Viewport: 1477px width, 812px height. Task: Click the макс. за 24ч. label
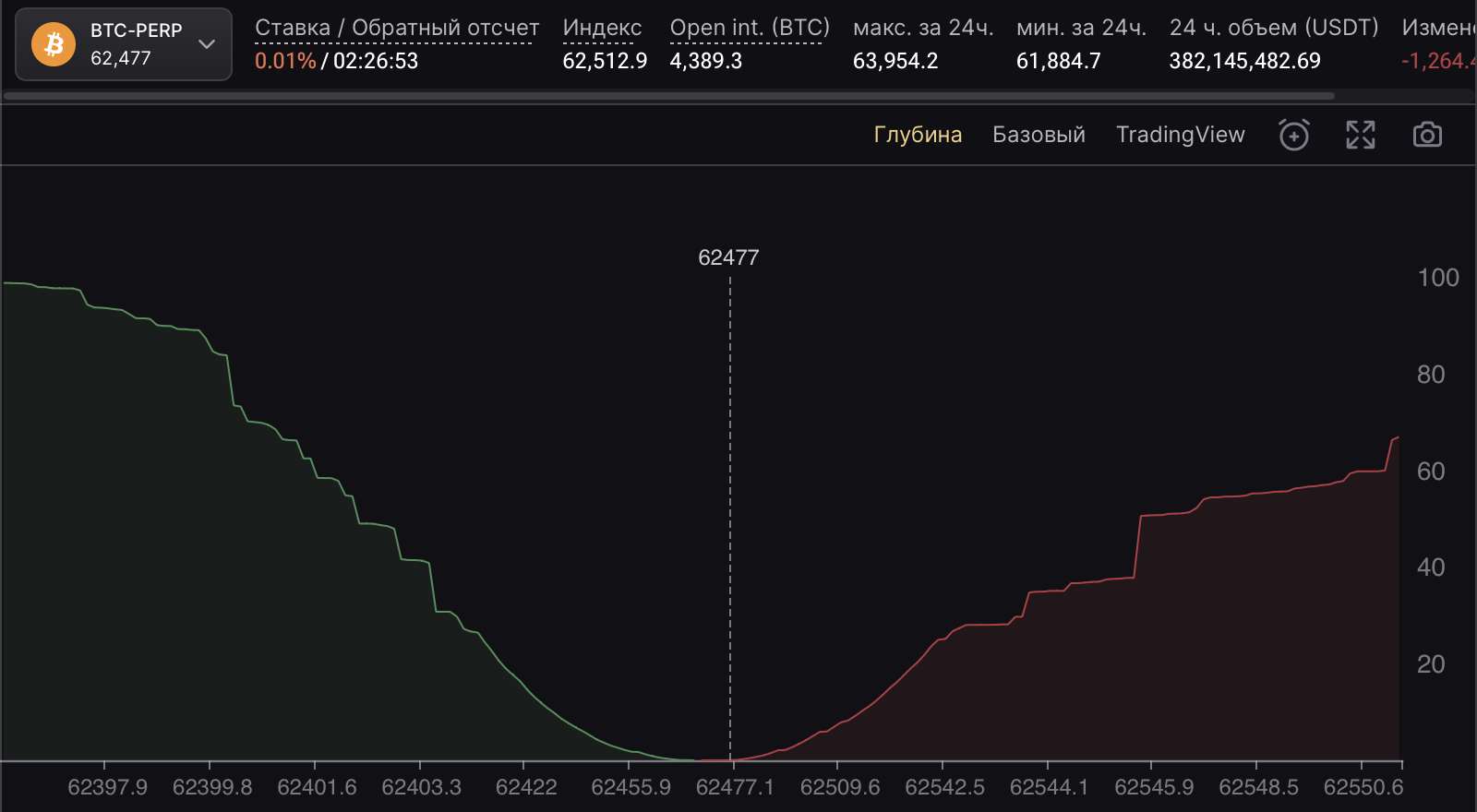[x=923, y=28]
